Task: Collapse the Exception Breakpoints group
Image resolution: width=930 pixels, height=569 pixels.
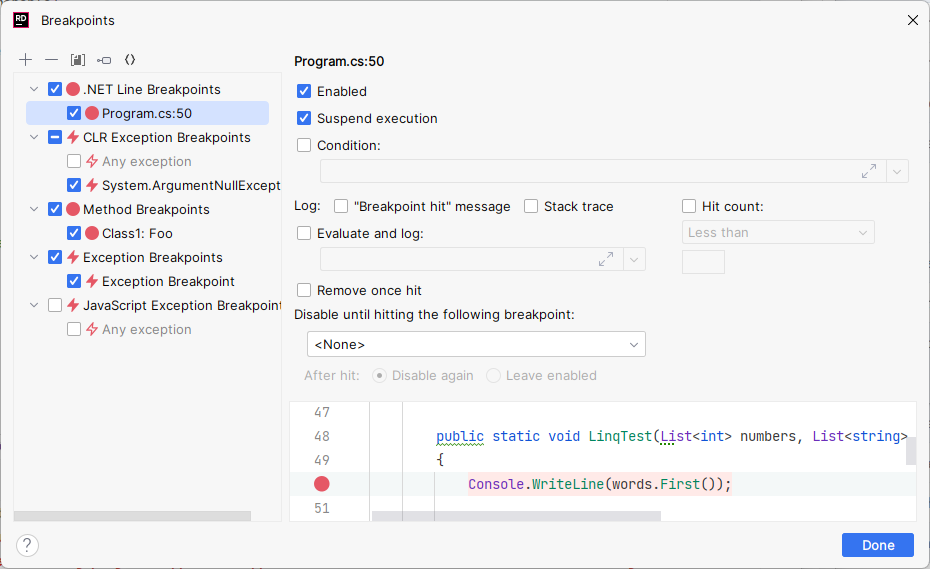Action: click(x=34, y=257)
